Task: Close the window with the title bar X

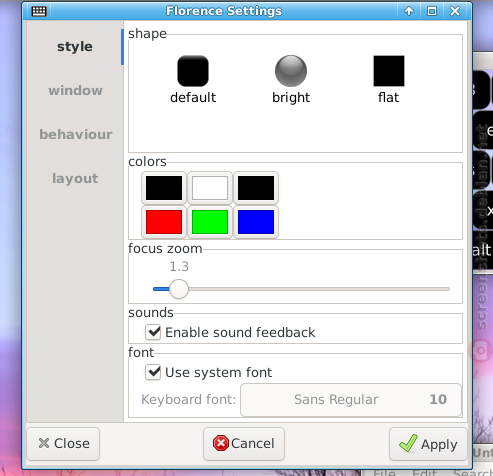Action: (455, 11)
